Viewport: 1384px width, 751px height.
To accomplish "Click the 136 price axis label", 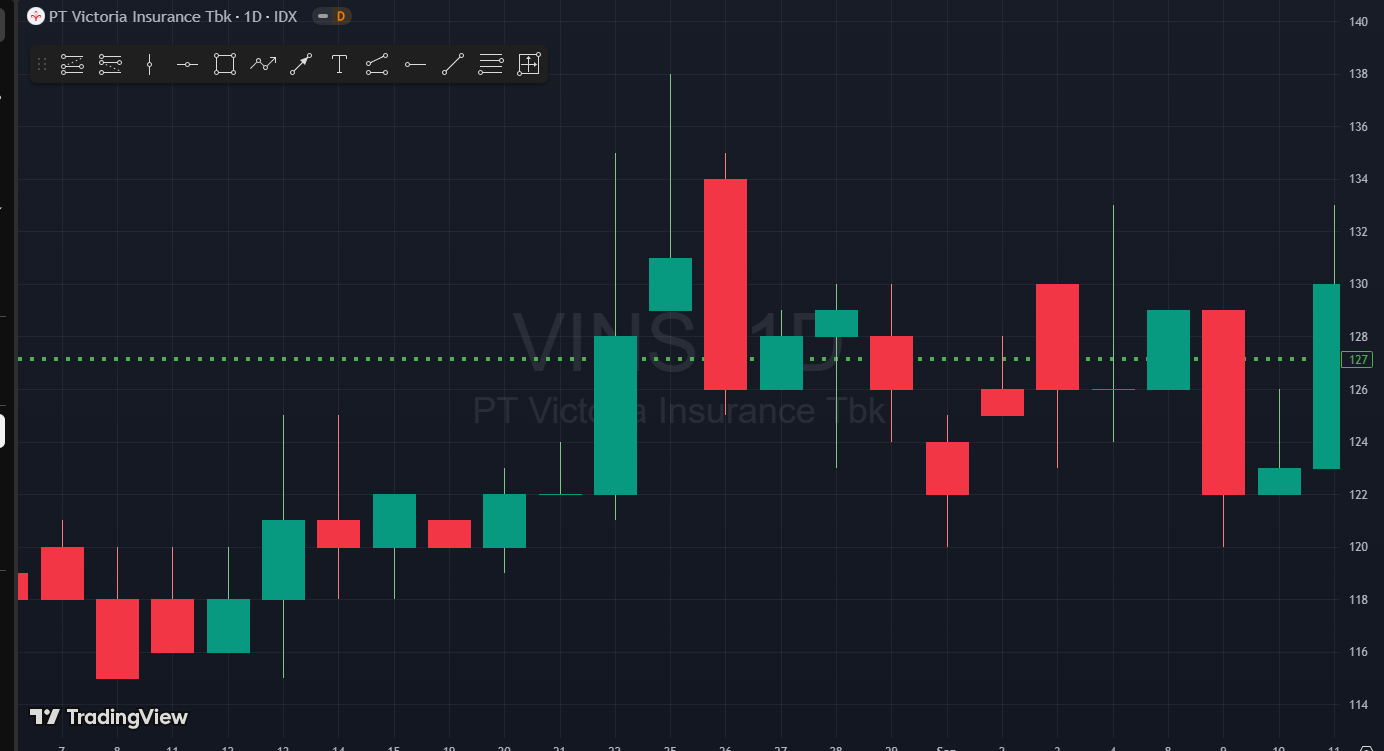I will pyautogui.click(x=1359, y=127).
